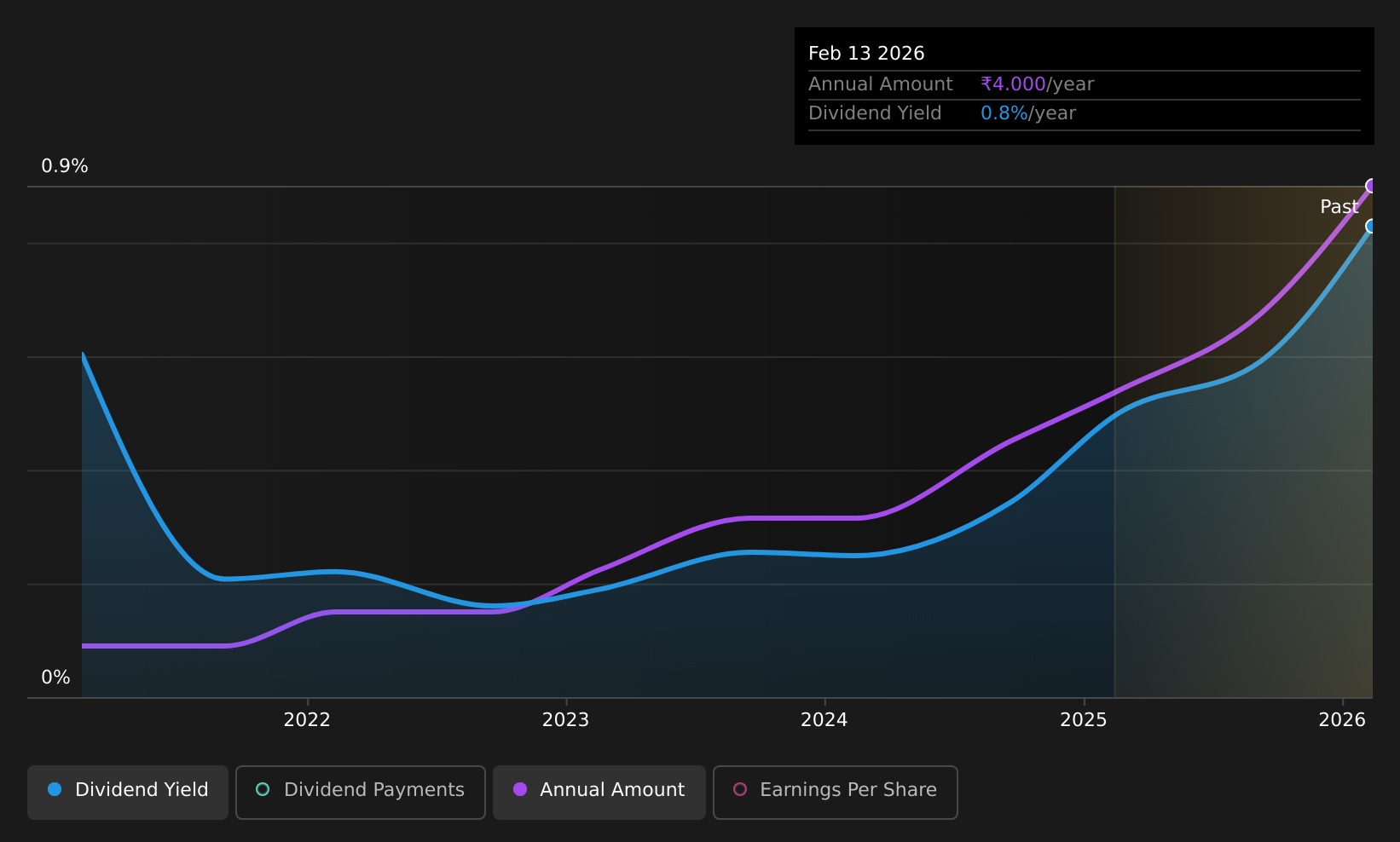
Task: Click the blue Dividend Yield endpoint marker
Action: 1371,226
